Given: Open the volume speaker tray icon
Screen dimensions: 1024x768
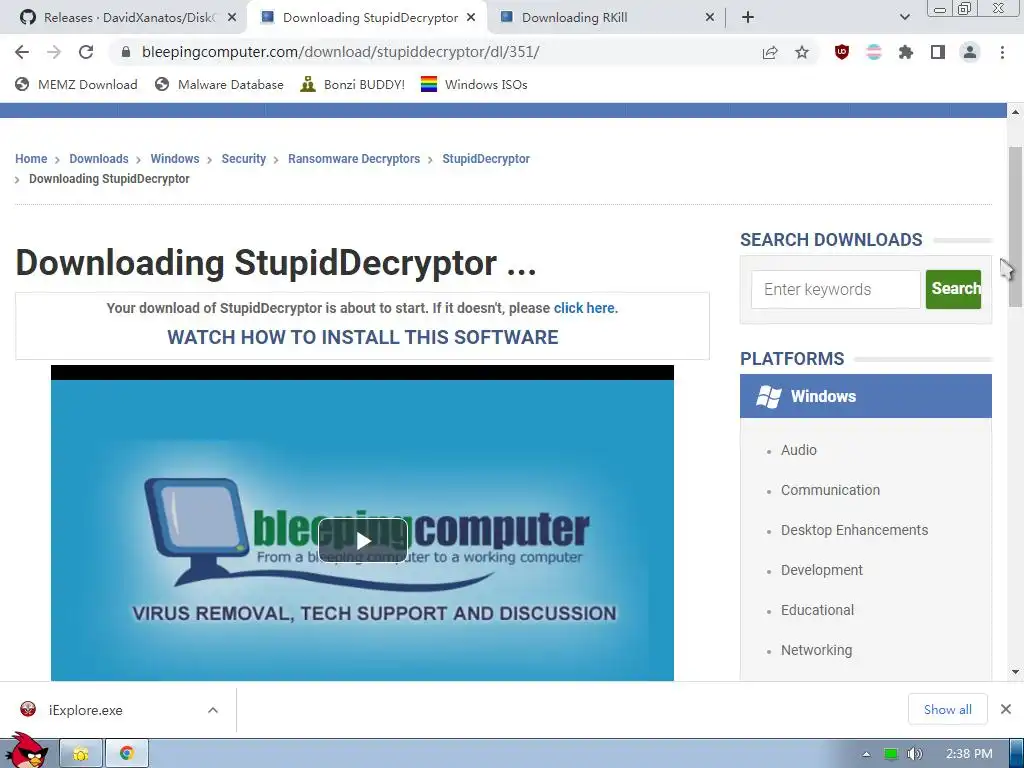Looking at the screenshot, I should click(x=915, y=754).
